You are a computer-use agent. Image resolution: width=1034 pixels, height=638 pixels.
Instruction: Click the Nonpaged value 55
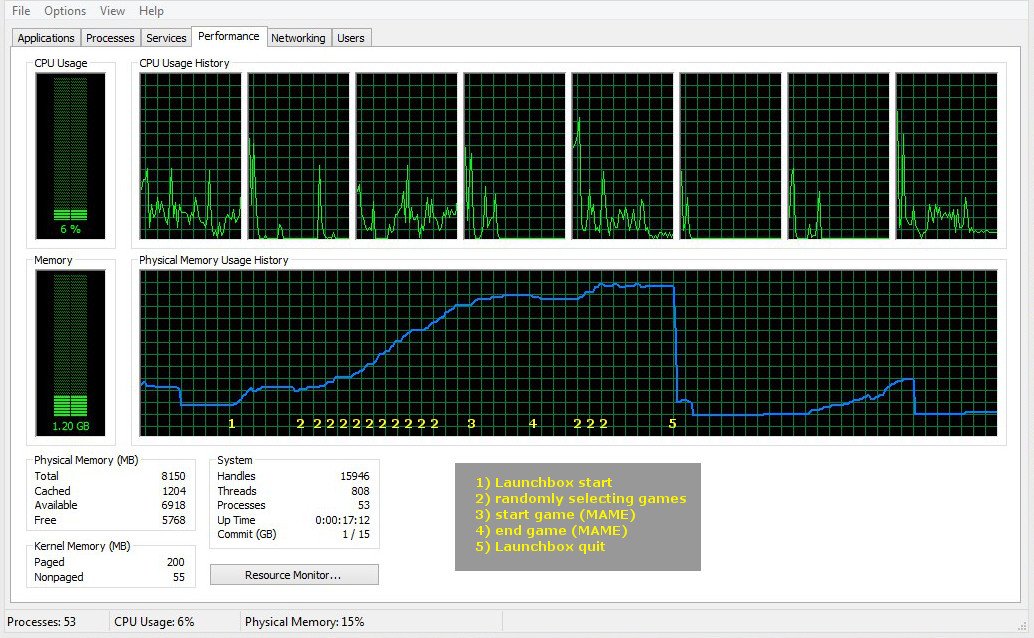pos(179,577)
